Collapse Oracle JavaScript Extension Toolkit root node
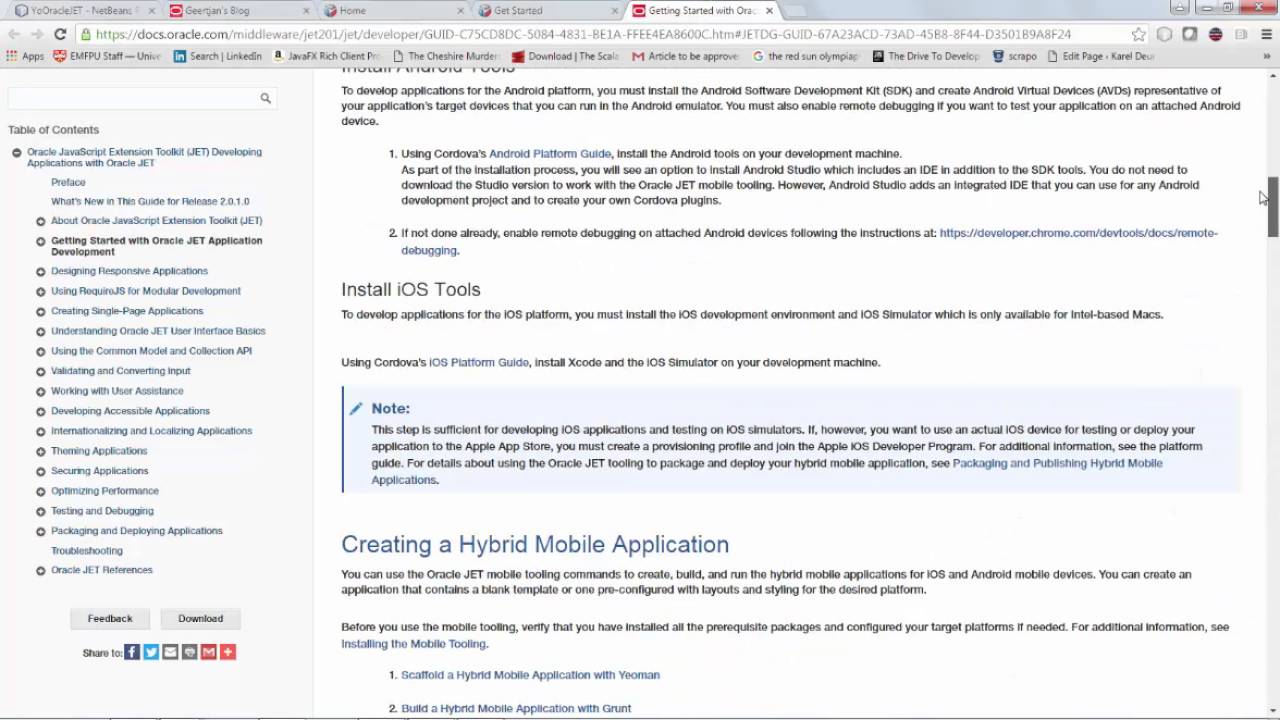Screen dimensions: 1280x720 coord(16,153)
